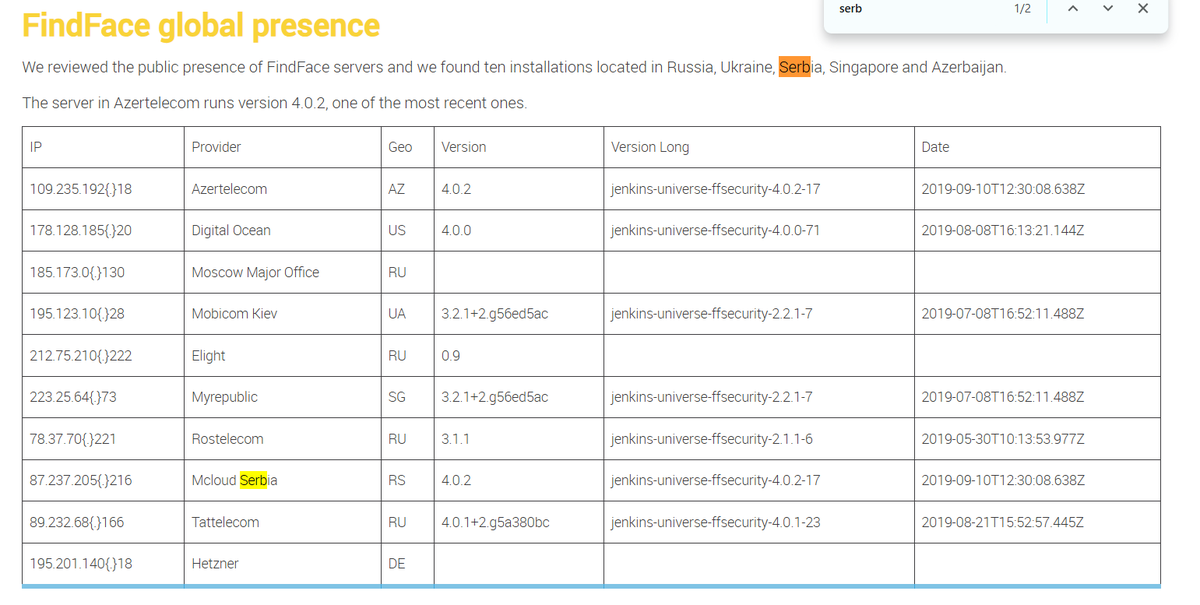
Task: Click jenkins-universe-ffsecurity-2.1.1-6 cell
Action: (x=758, y=439)
